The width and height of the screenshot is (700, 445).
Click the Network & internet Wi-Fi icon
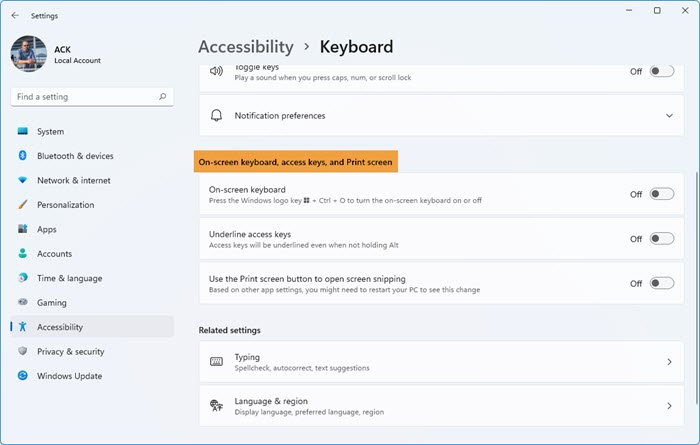(22, 181)
